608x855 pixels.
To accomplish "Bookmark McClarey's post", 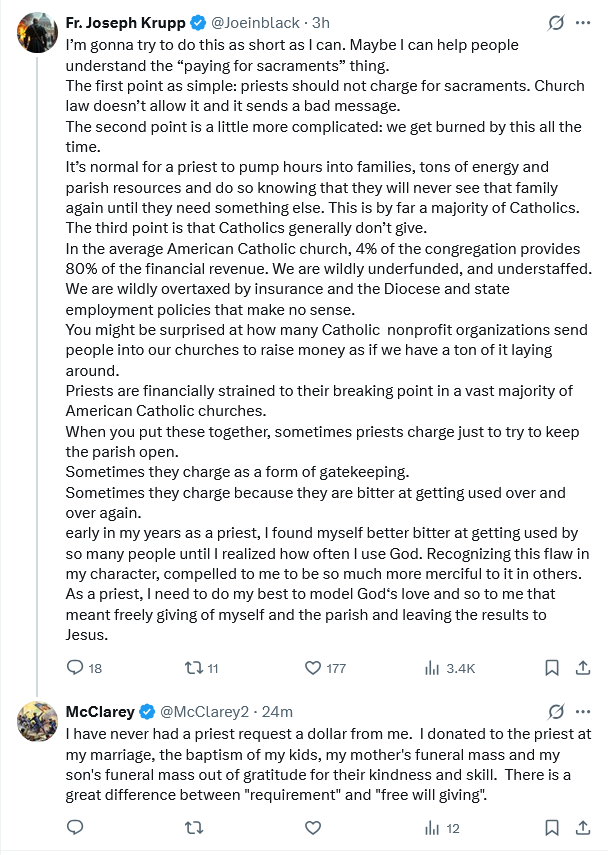I will pyautogui.click(x=551, y=827).
